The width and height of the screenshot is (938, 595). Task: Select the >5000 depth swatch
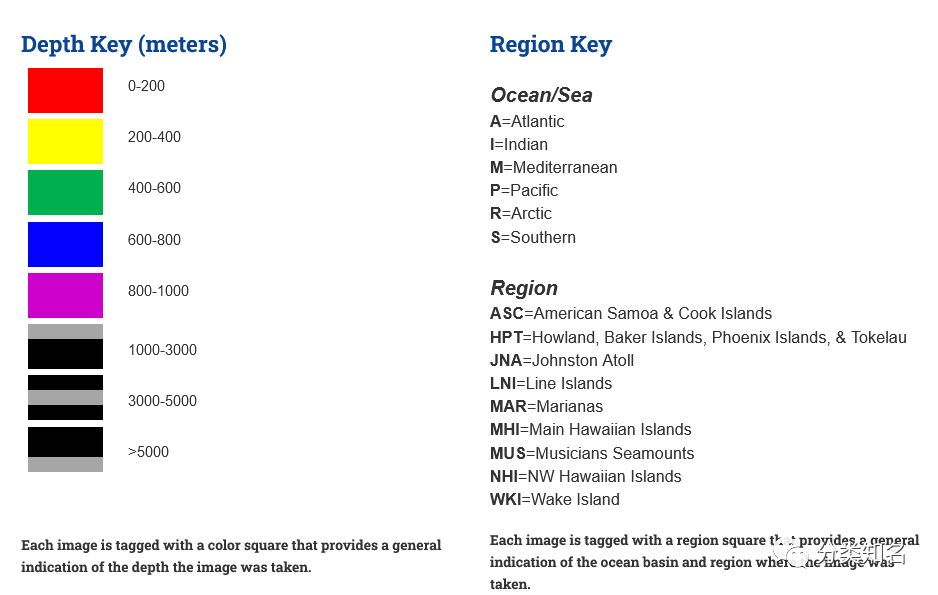[x=65, y=449]
